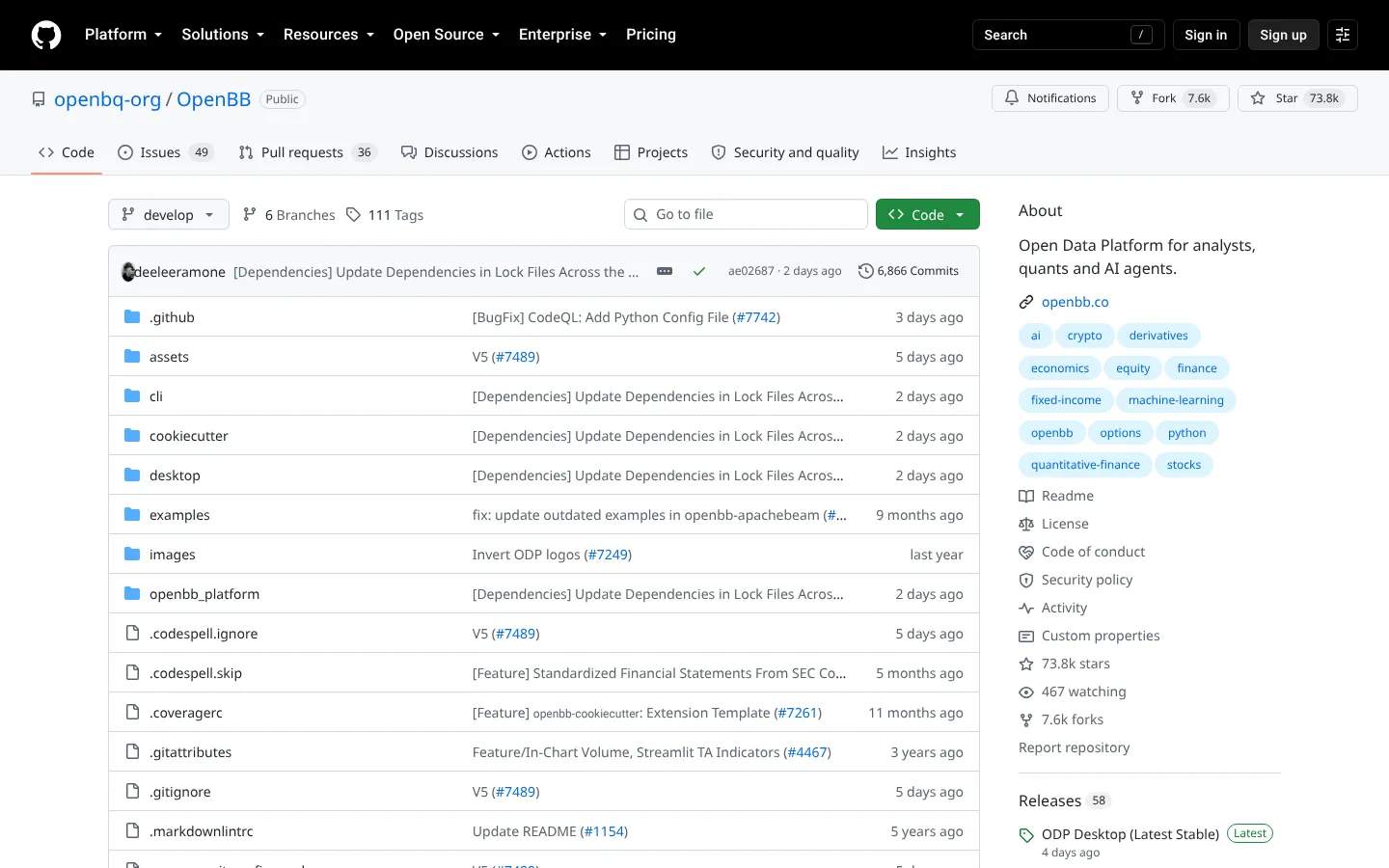
Task: Switch to the Pull requests tab
Action: tap(308, 152)
